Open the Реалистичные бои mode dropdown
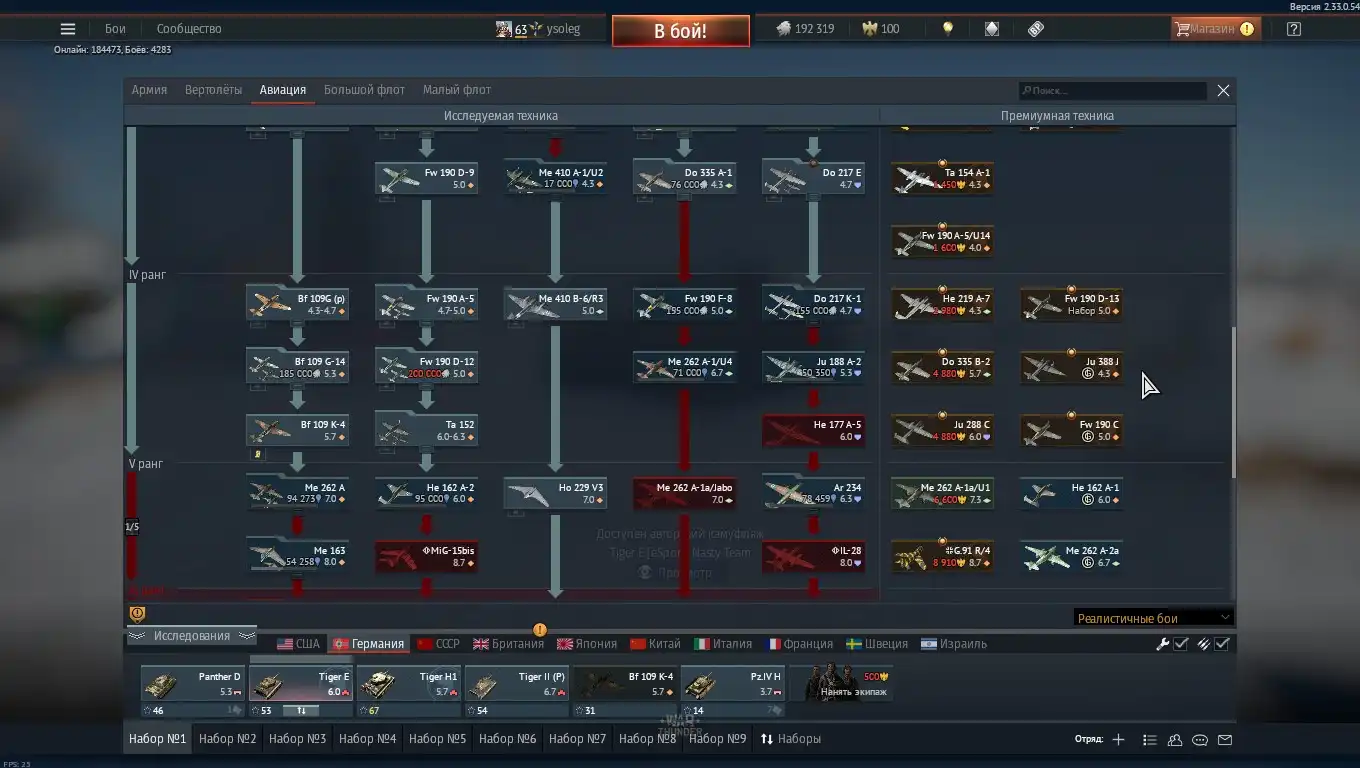 (x=1153, y=618)
